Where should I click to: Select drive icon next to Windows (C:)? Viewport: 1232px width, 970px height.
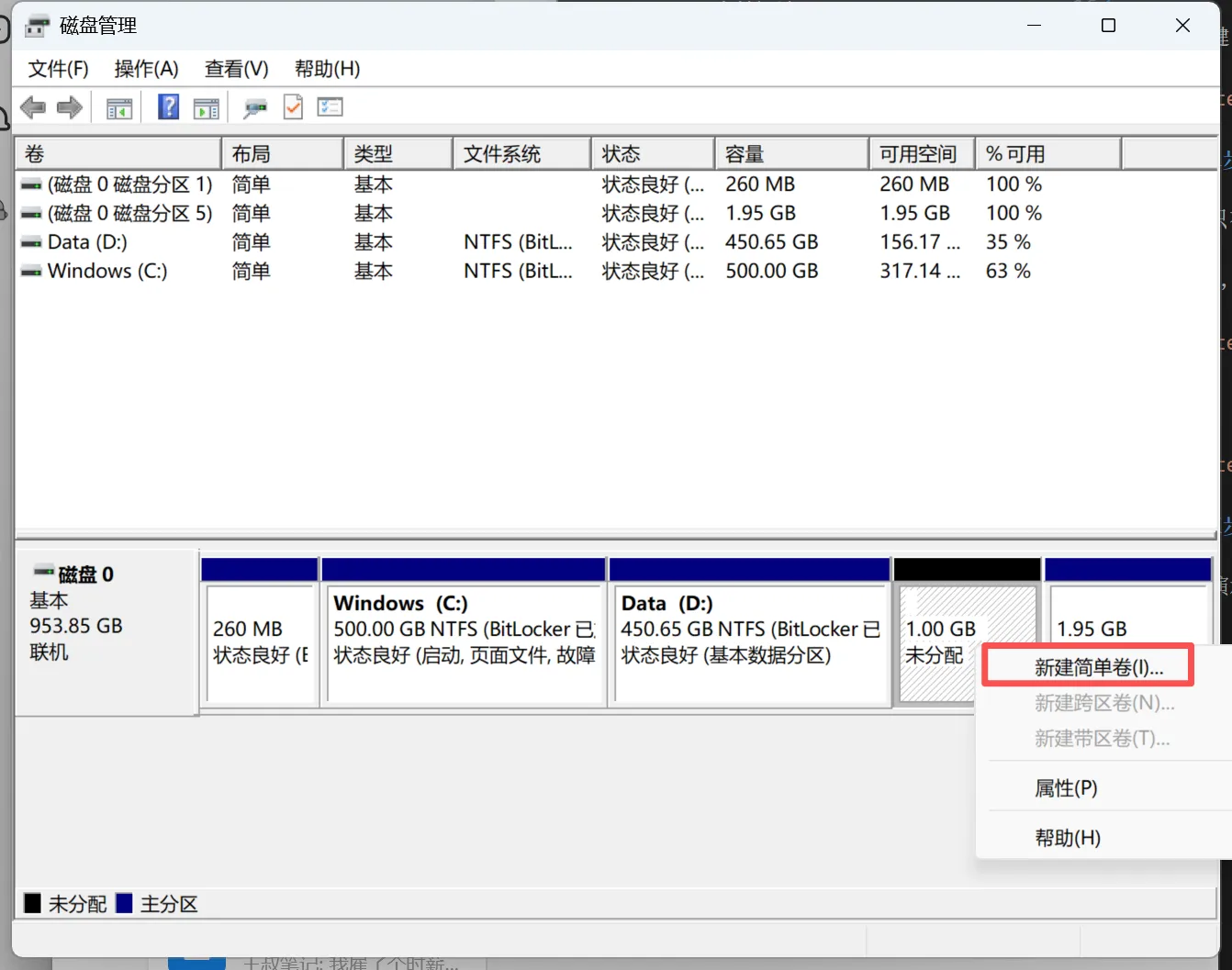point(31,272)
